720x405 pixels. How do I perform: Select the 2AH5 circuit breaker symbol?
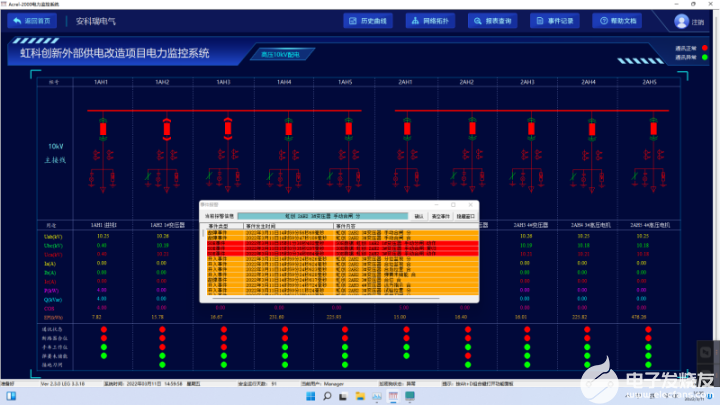pos(653,129)
